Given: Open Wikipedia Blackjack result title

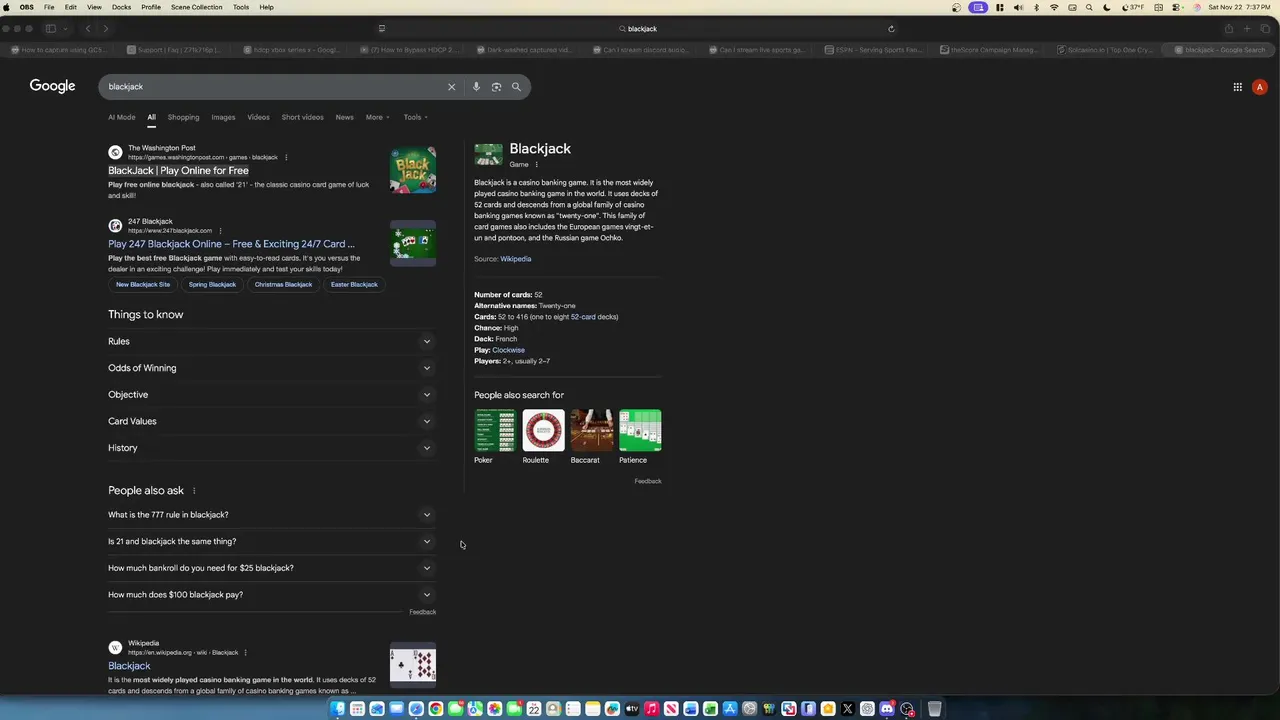Looking at the screenshot, I should click(x=129, y=666).
